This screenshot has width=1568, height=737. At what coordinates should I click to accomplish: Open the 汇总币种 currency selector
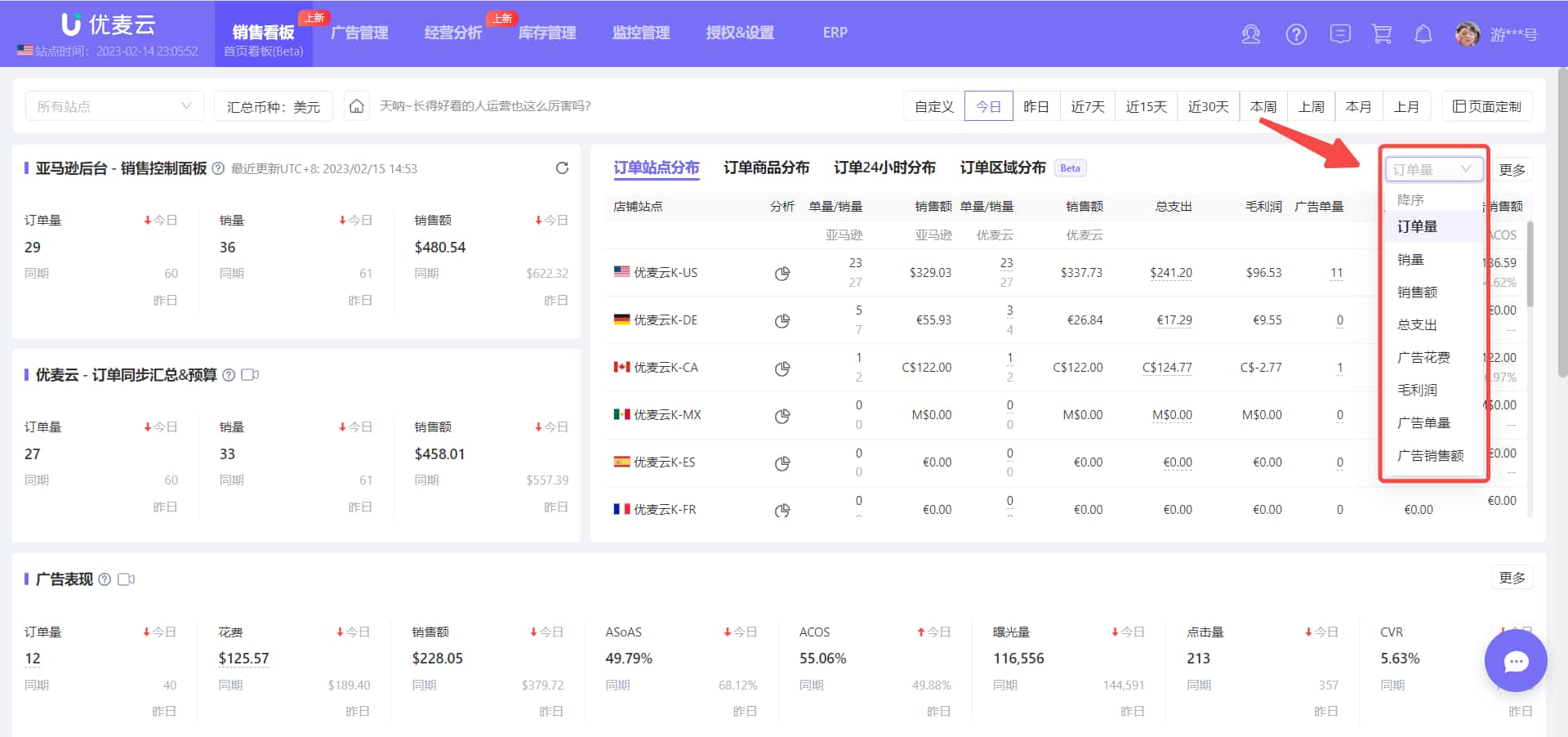point(273,106)
